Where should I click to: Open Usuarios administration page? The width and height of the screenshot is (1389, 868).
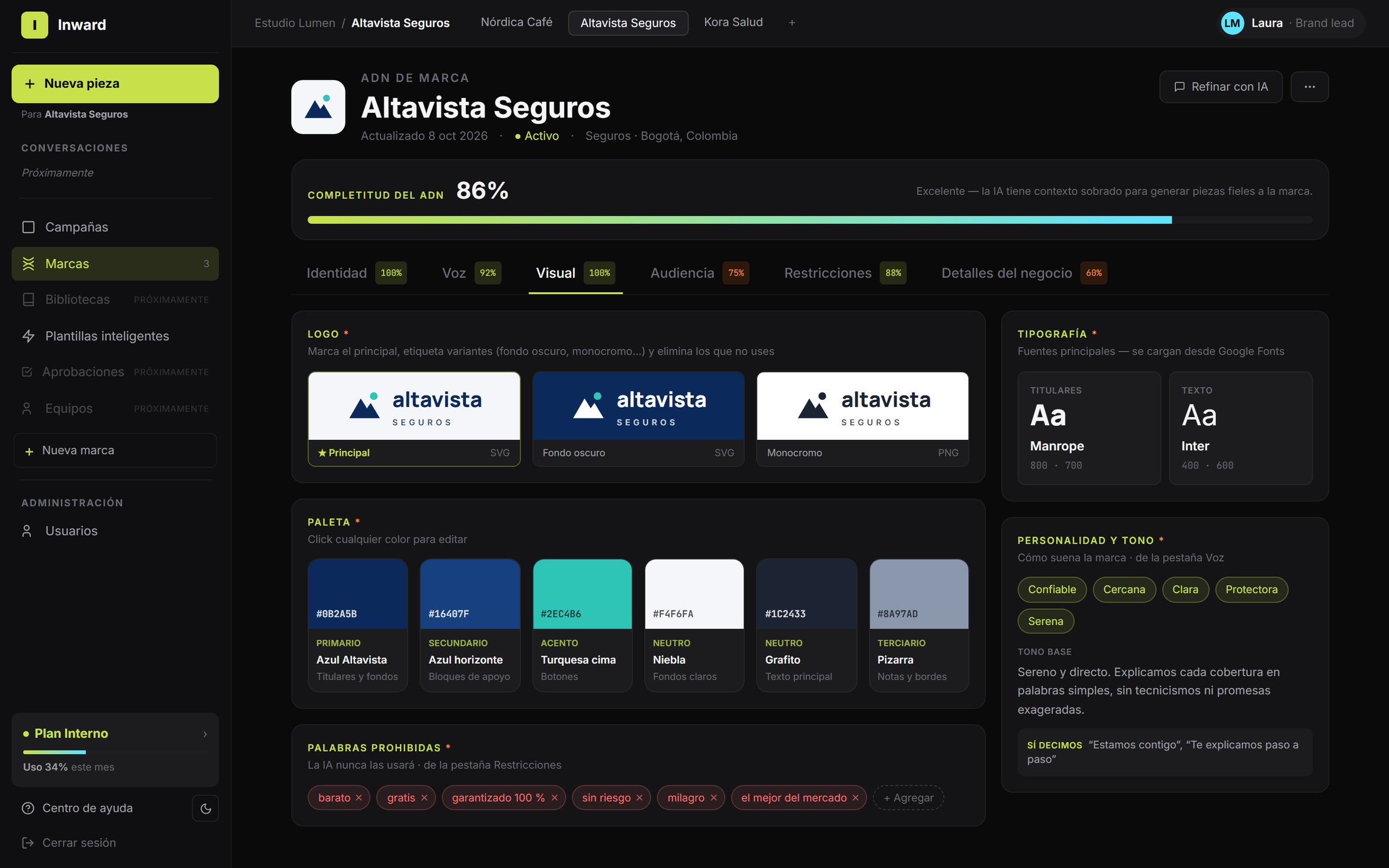[x=115, y=531]
